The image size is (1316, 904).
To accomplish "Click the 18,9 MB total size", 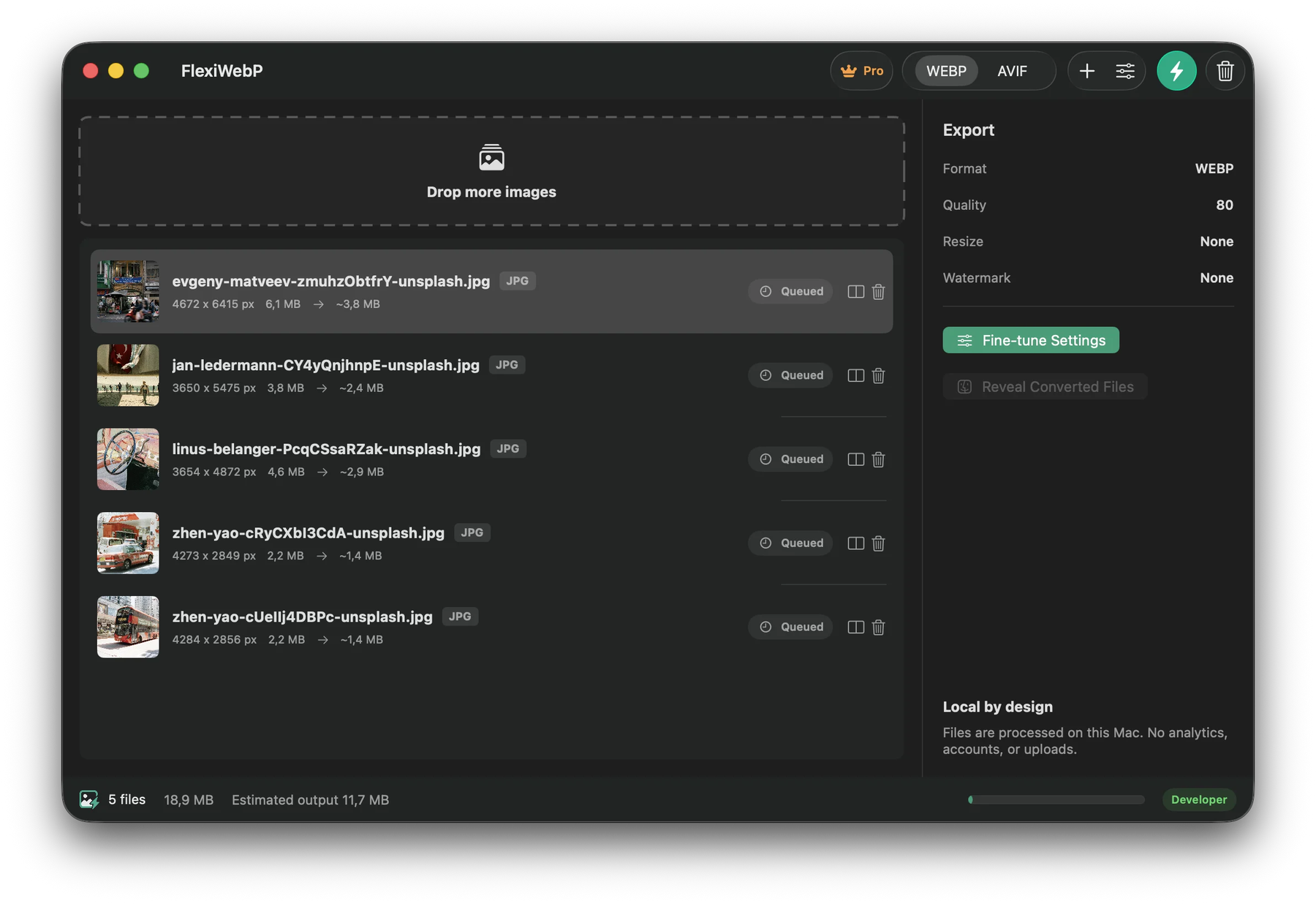I will pos(189,800).
